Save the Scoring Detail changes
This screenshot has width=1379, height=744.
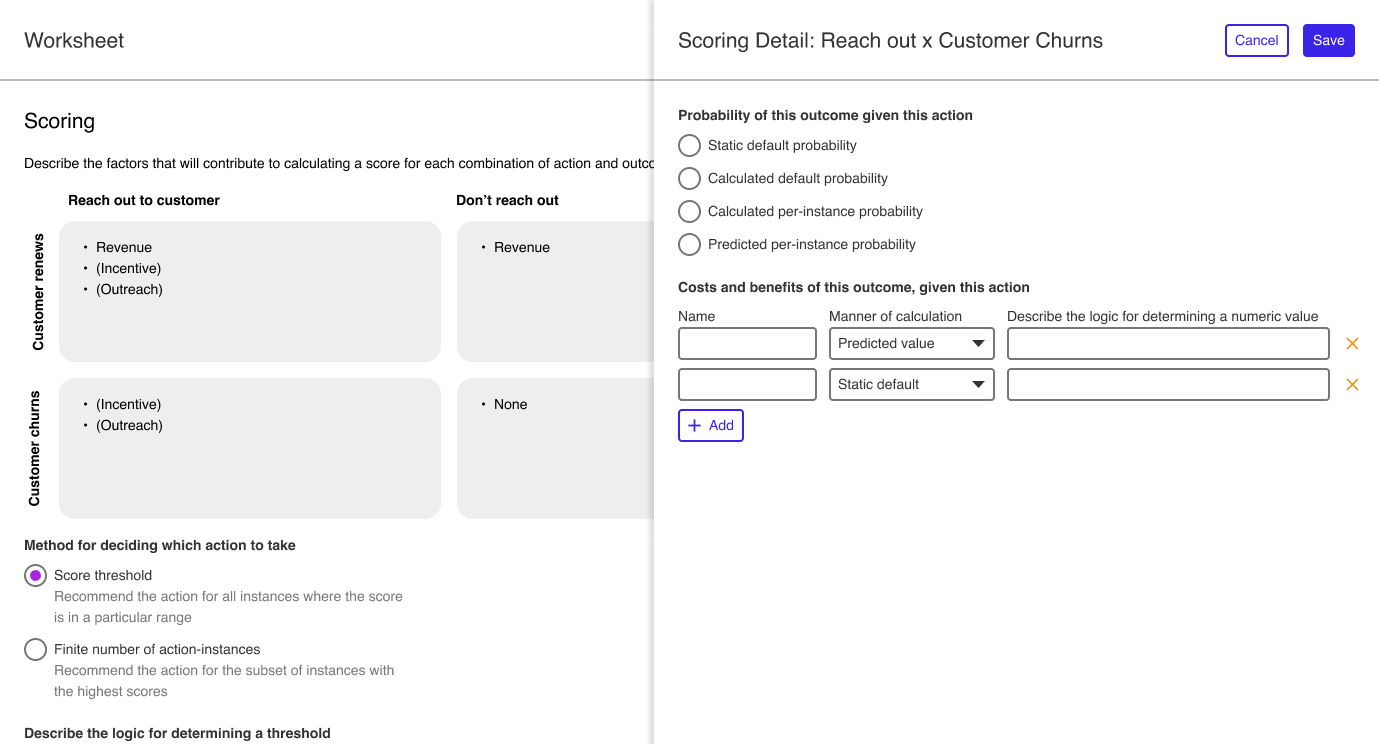point(1328,40)
